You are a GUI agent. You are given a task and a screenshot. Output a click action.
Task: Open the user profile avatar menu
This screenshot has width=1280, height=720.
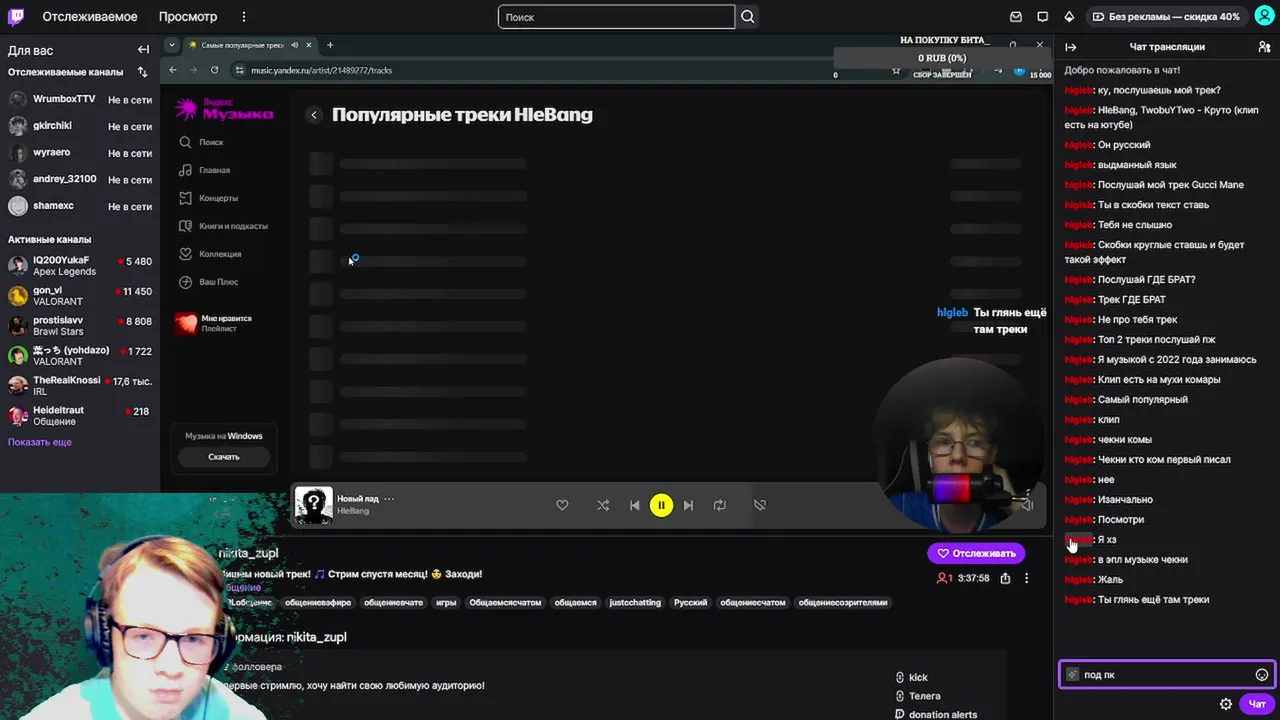pos(1264,17)
